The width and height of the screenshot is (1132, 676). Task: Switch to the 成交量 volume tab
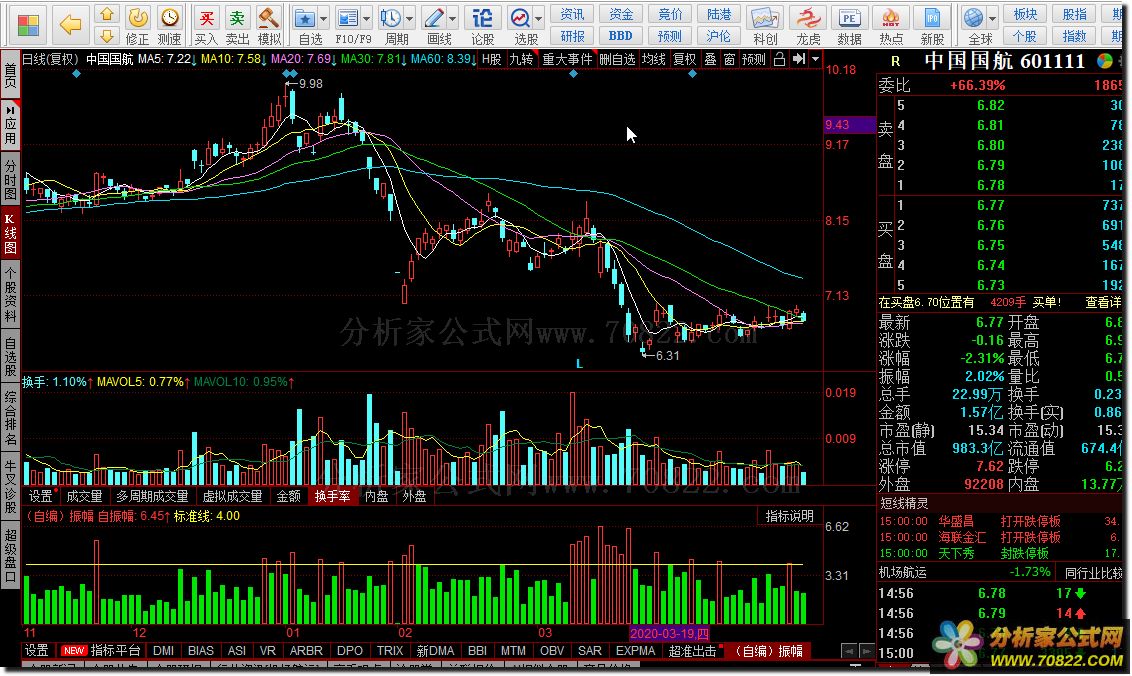(x=84, y=496)
